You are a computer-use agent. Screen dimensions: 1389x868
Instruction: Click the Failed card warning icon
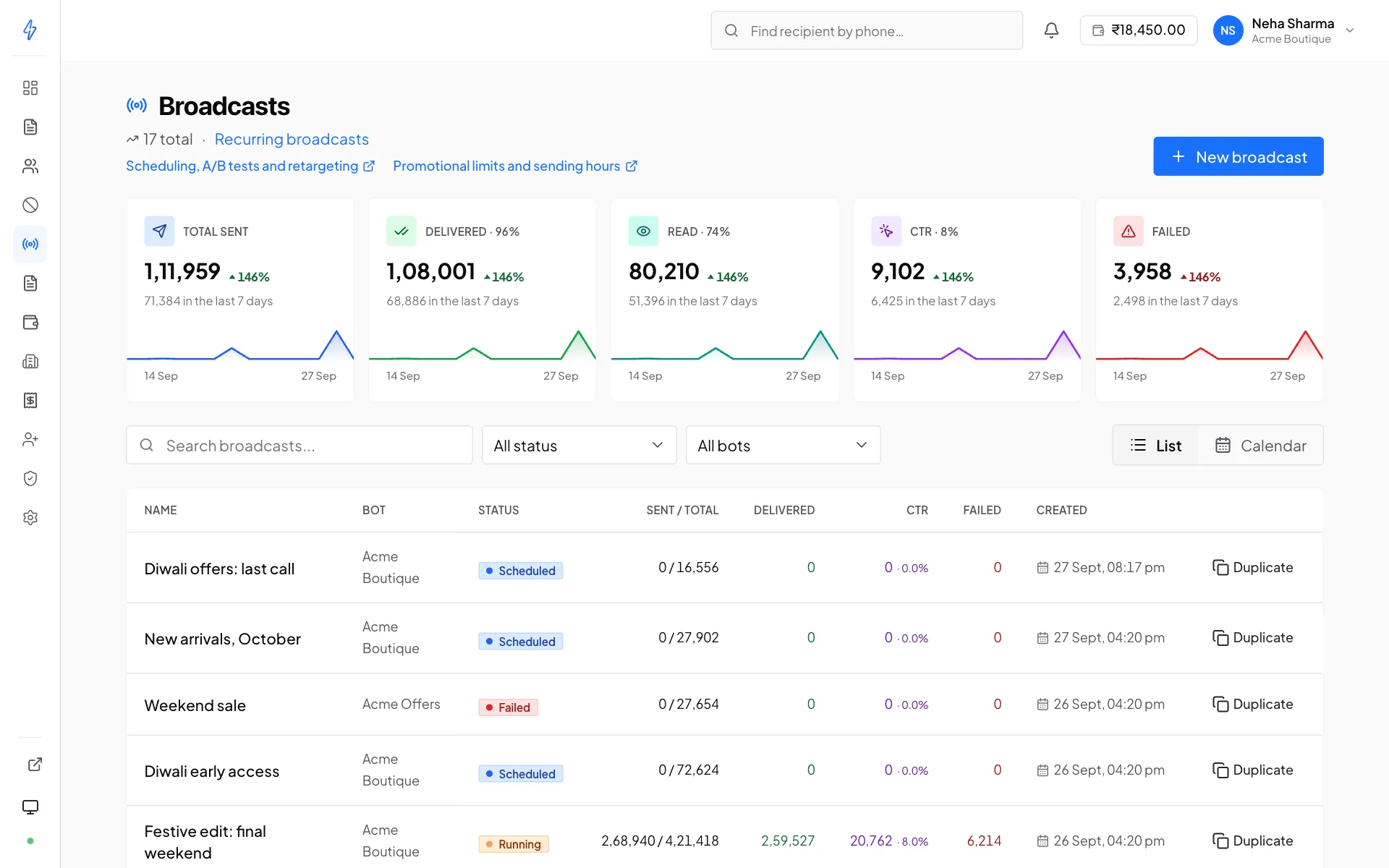point(1128,231)
